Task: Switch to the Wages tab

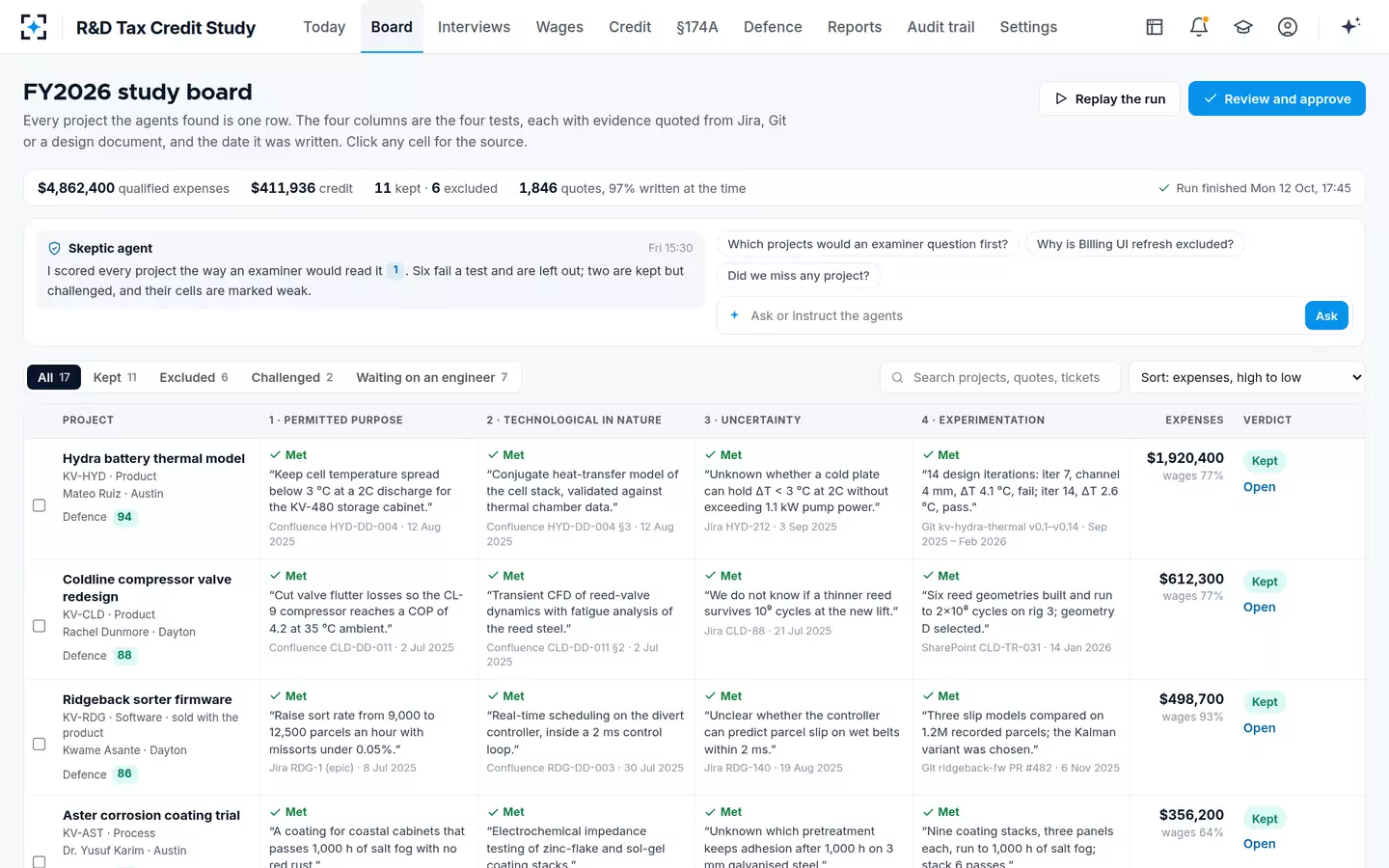Action: coord(559,27)
